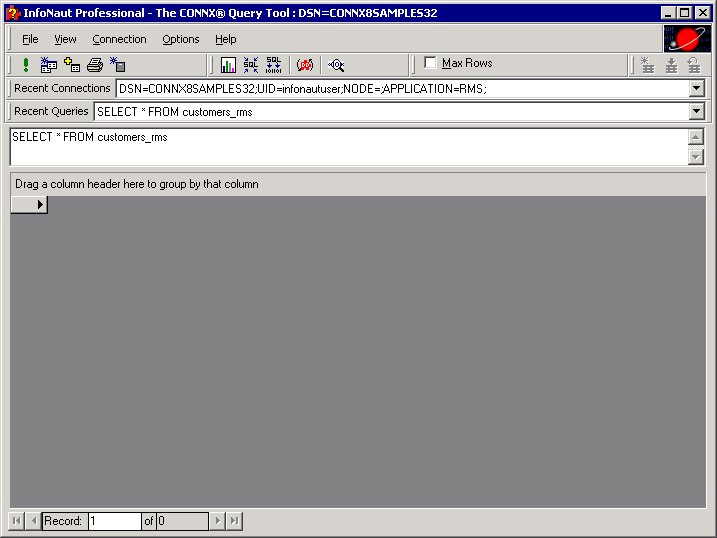
Task: Open the bar chart icon
Action: tap(228, 65)
